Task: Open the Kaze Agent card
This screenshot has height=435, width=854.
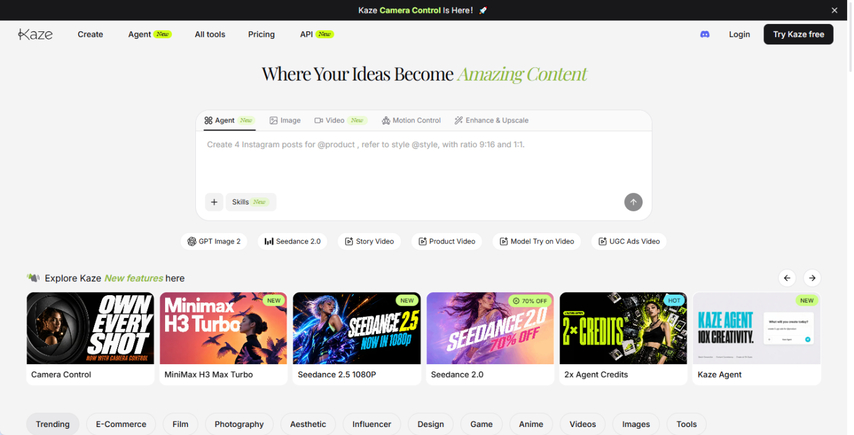Action: [x=757, y=339]
